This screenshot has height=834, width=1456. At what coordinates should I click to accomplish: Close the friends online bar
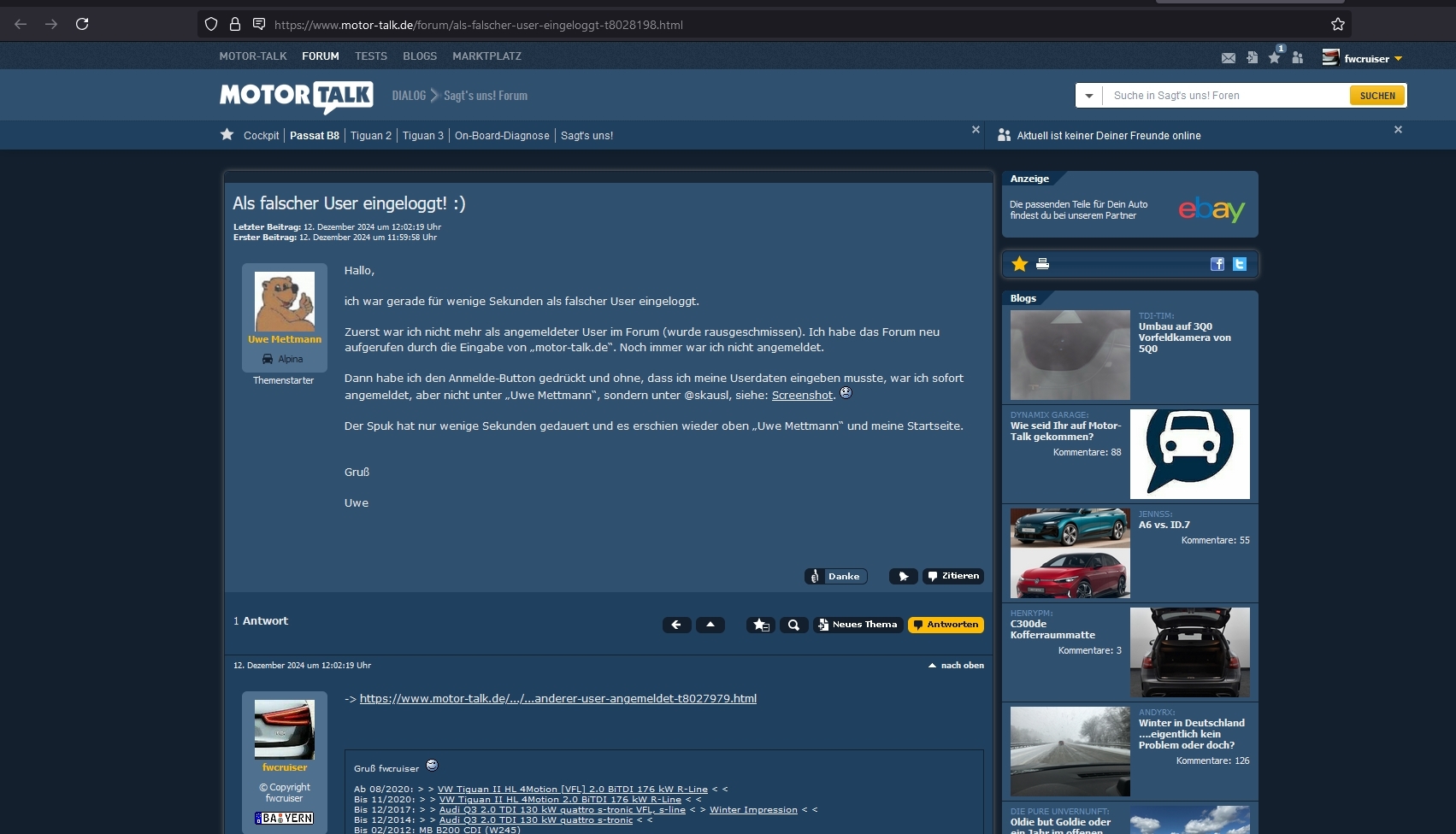point(1398,130)
